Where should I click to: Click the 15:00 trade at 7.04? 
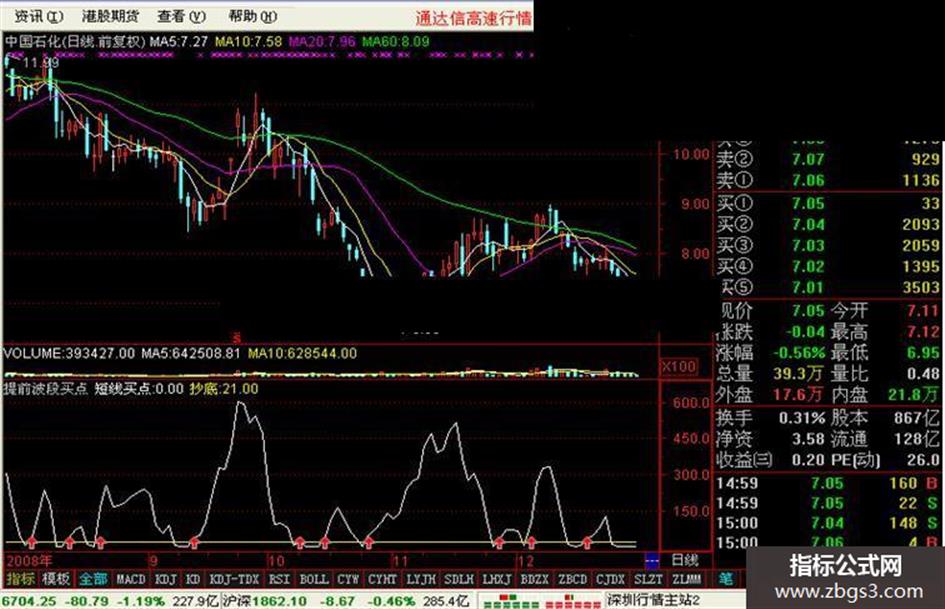828,523
